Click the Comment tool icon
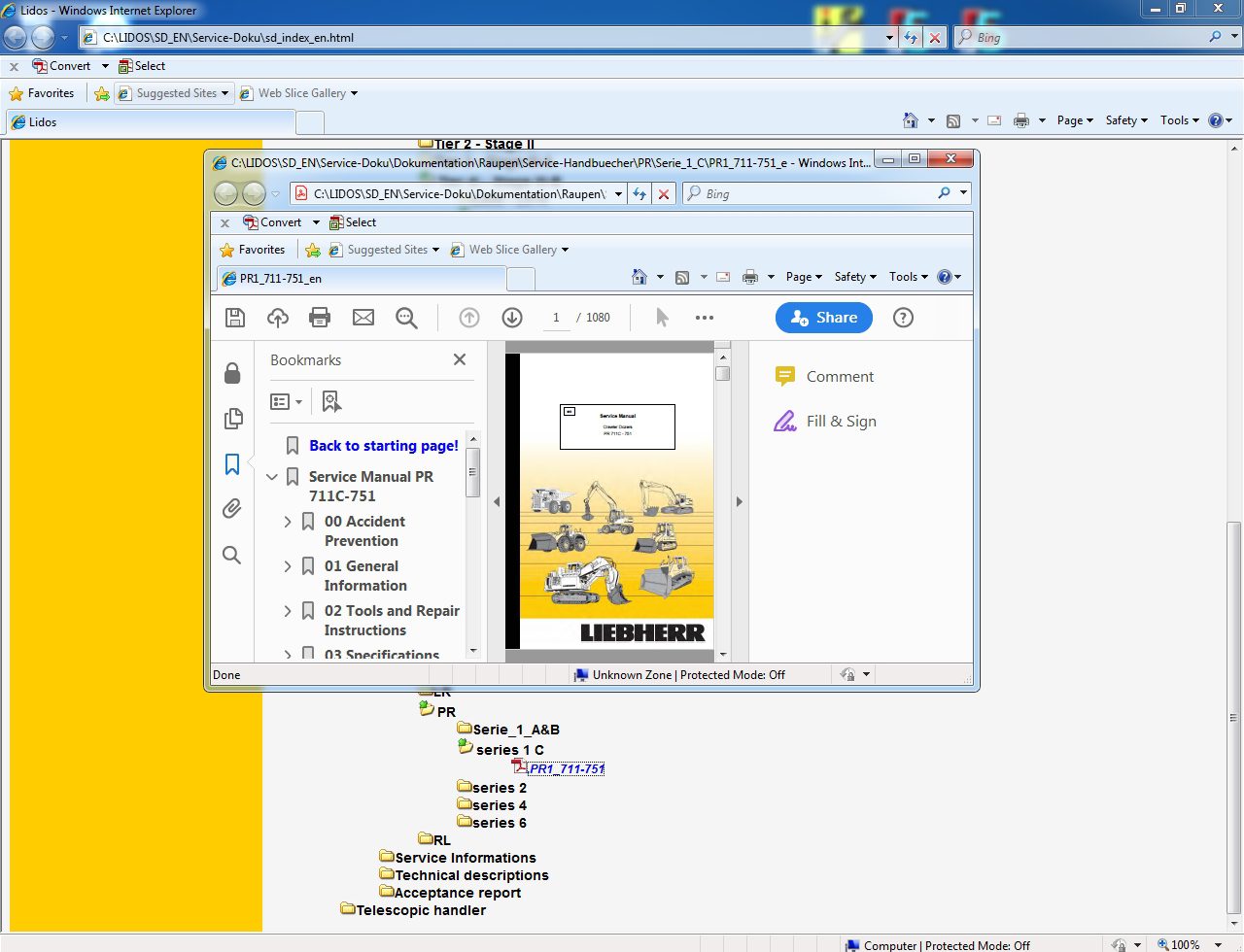The image size is (1244, 952). [785, 377]
